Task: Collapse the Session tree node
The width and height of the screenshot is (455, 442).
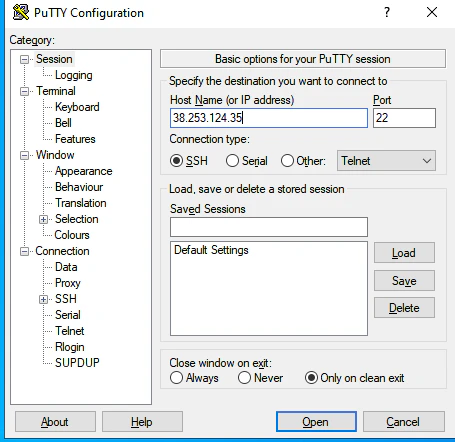Action: click(x=24, y=60)
